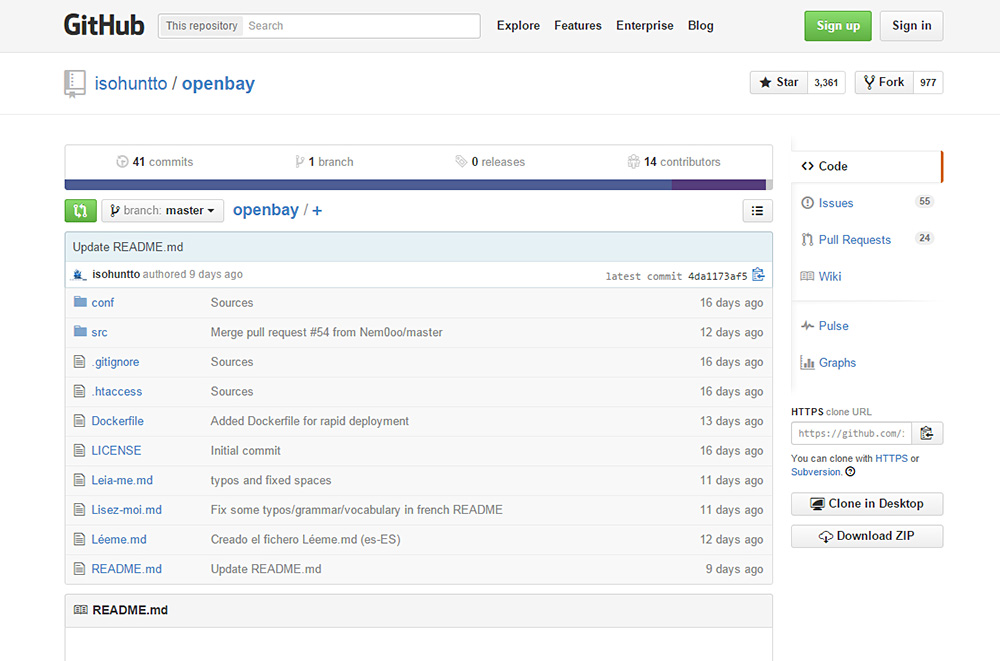Copy the latest commit SHA clipboard icon

tap(758, 274)
